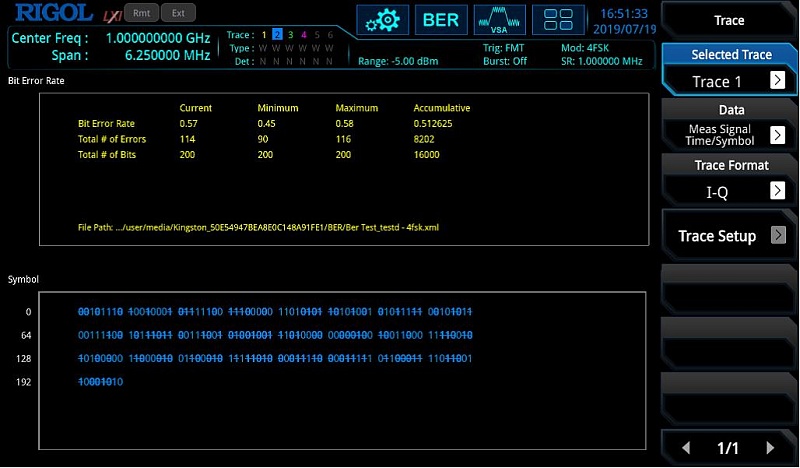Select trace number 3 in magenta

click(291, 35)
